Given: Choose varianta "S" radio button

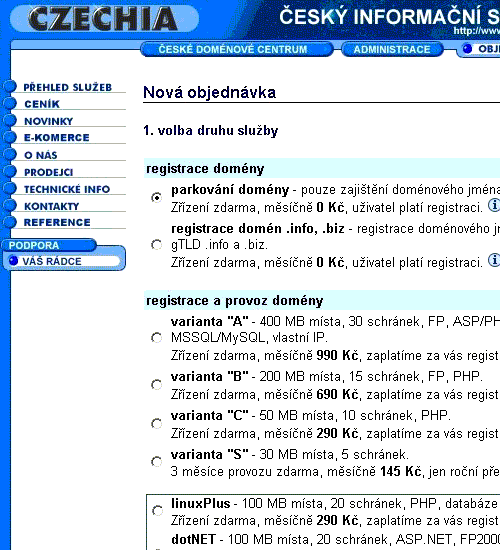Looking at the screenshot, I should point(156,462).
